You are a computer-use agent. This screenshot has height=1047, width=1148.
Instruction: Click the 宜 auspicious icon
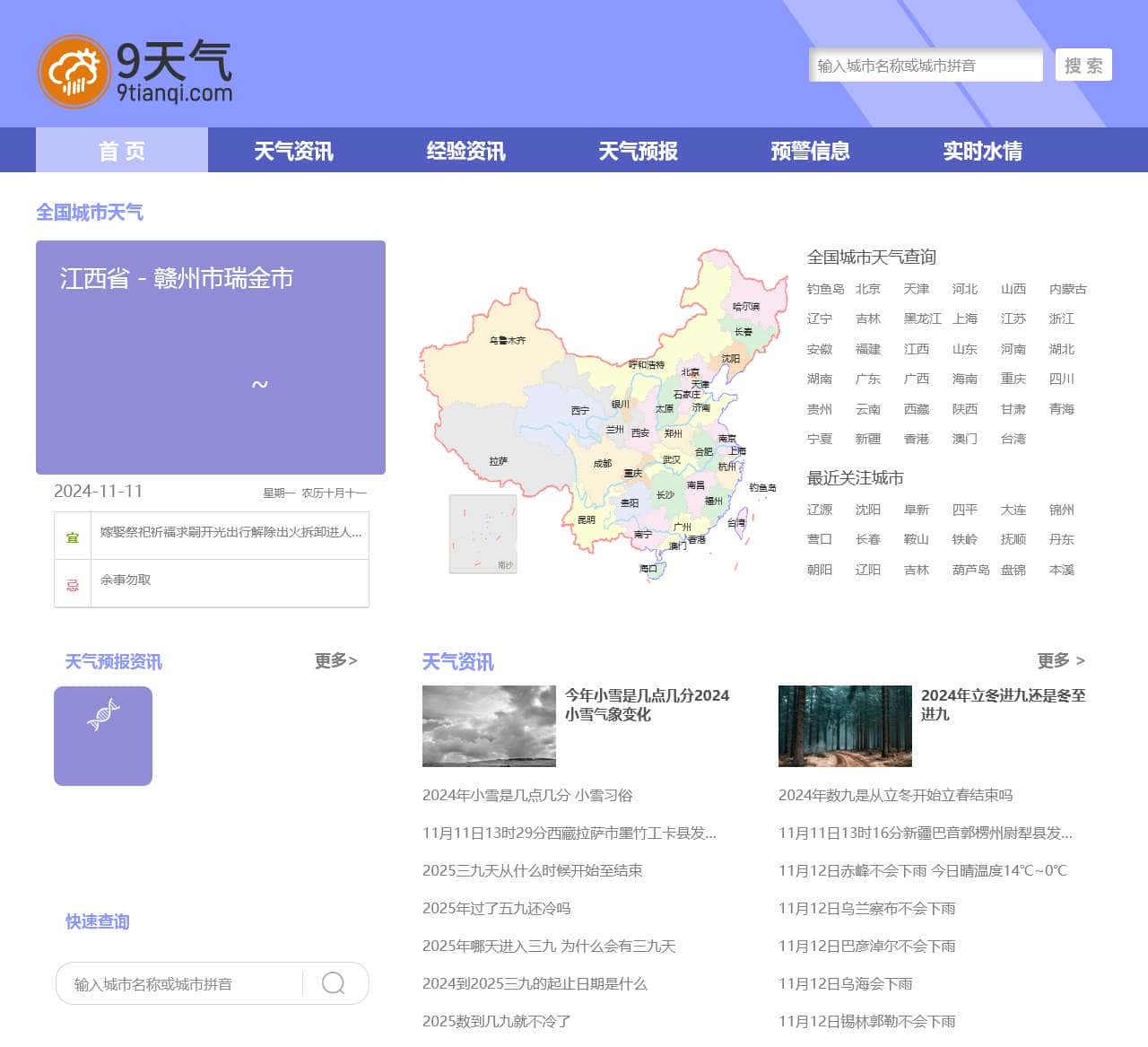[73, 537]
